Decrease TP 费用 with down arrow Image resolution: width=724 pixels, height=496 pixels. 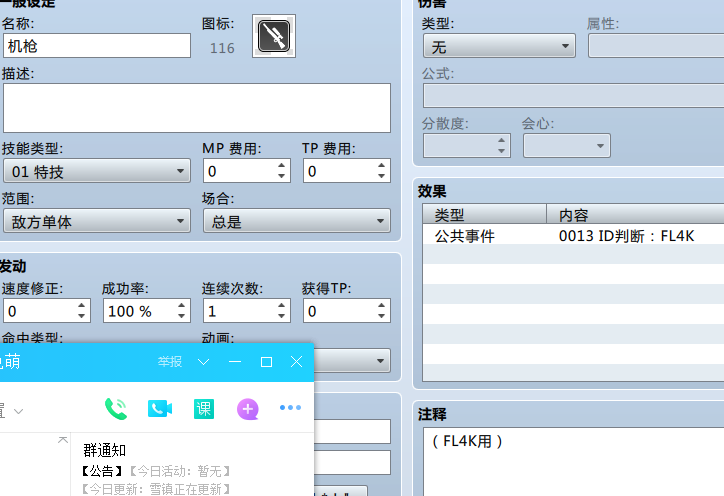click(381, 176)
